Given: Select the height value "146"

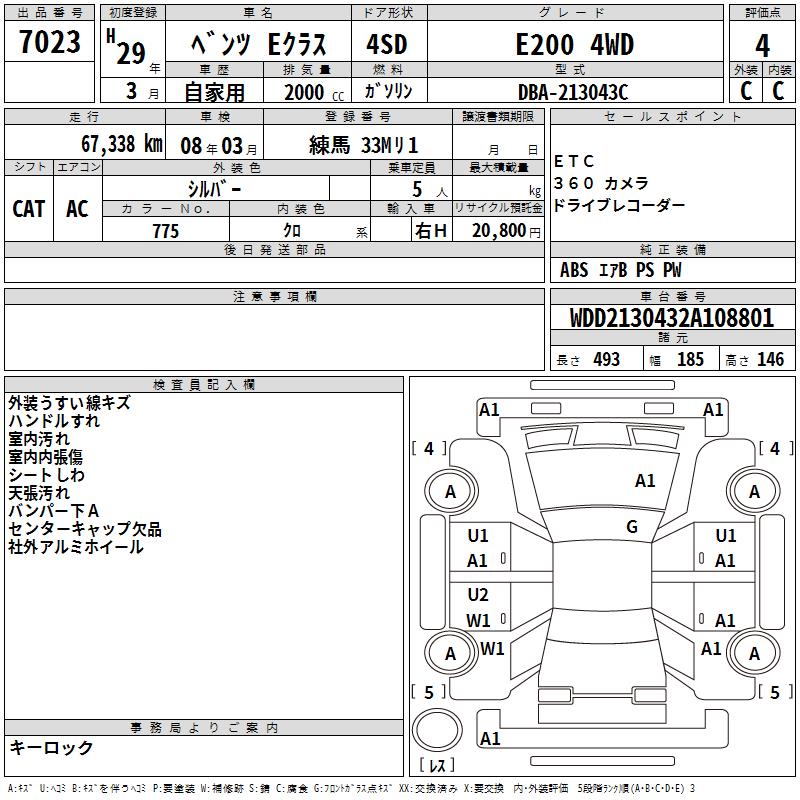Looking at the screenshot, I should (770, 359).
